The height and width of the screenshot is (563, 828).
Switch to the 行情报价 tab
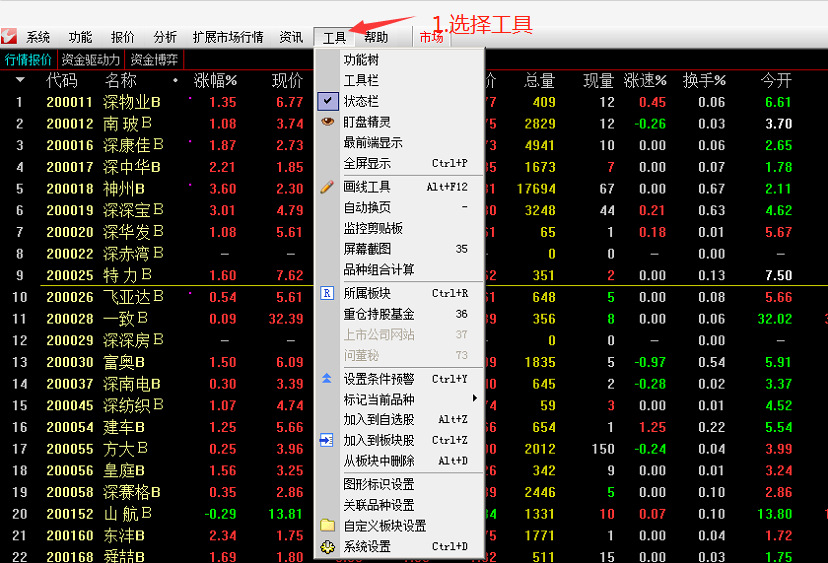[x=28, y=60]
